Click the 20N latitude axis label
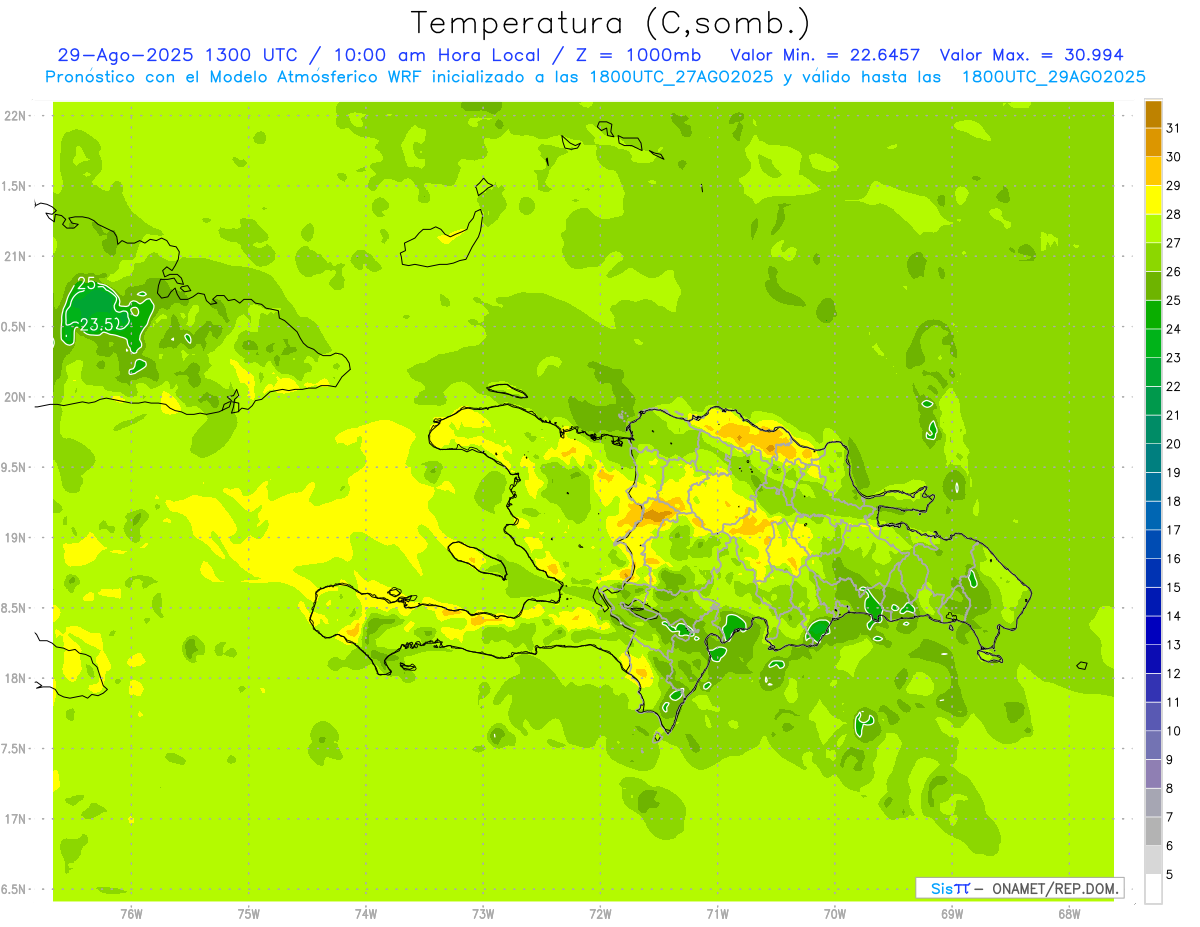The image size is (1200, 927). [15, 397]
